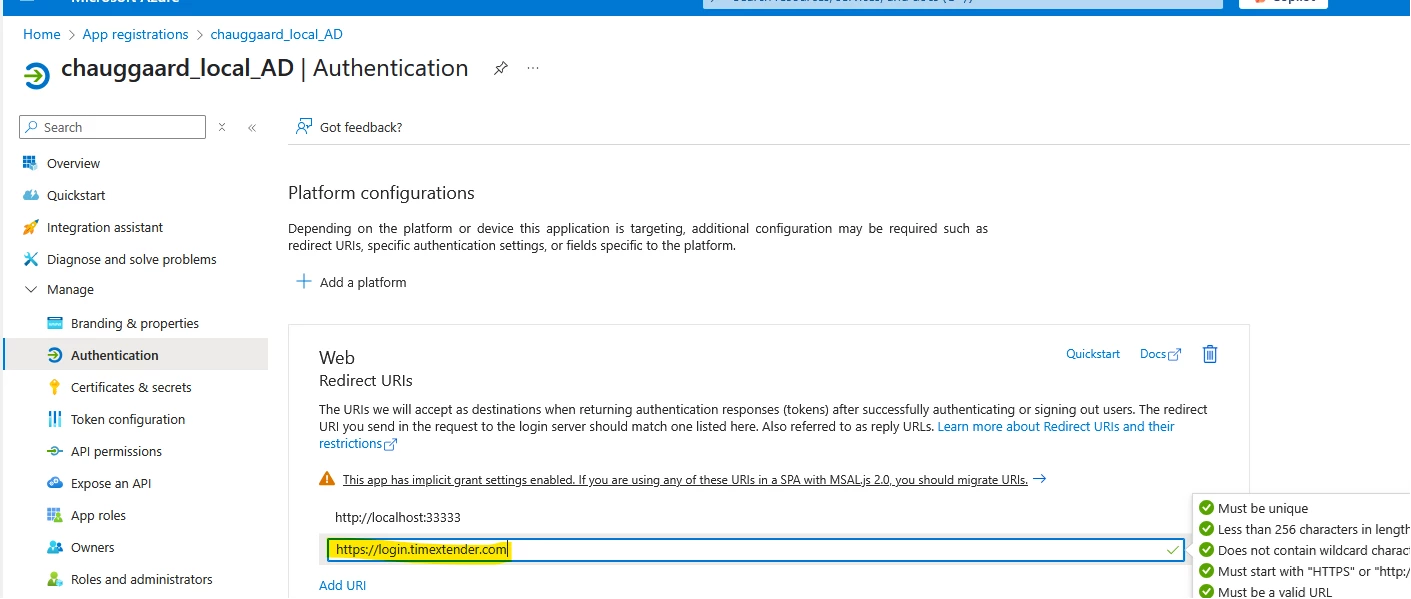The height and width of the screenshot is (599, 1411).
Task: Click the Quickstart cloud icon
Action: pyautogui.click(x=30, y=195)
